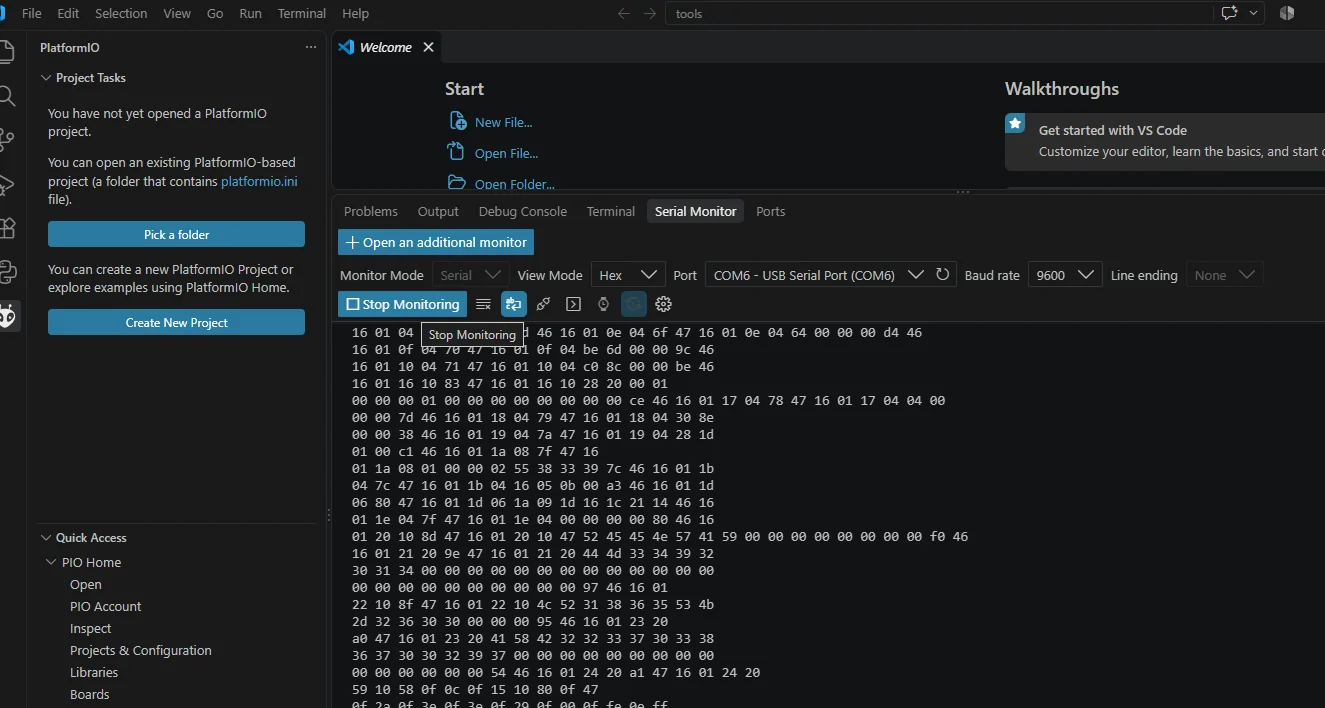Refresh the serial port list

click(x=942, y=274)
